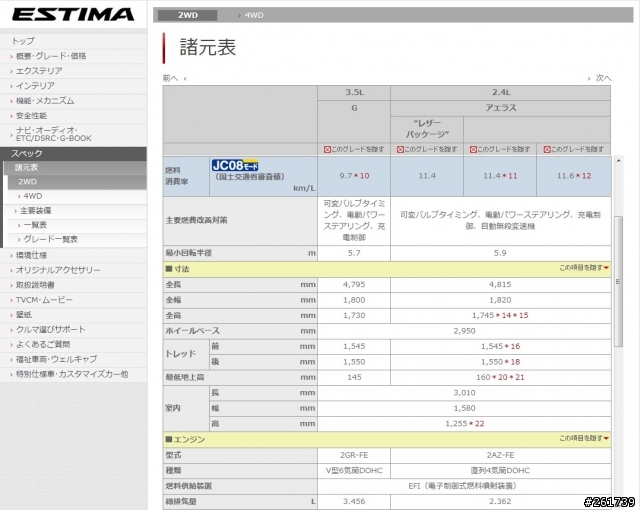Remove the レザーパッケージ grade column

pyautogui.click(x=427, y=149)
